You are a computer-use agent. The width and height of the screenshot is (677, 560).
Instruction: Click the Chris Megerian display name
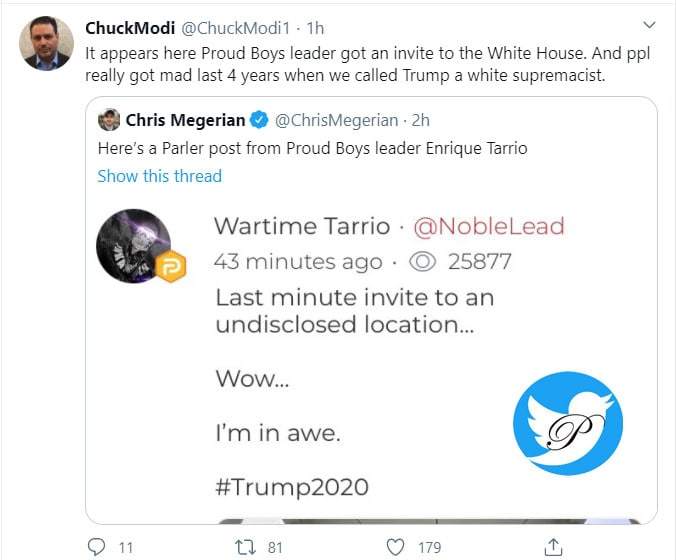[185, 120]
